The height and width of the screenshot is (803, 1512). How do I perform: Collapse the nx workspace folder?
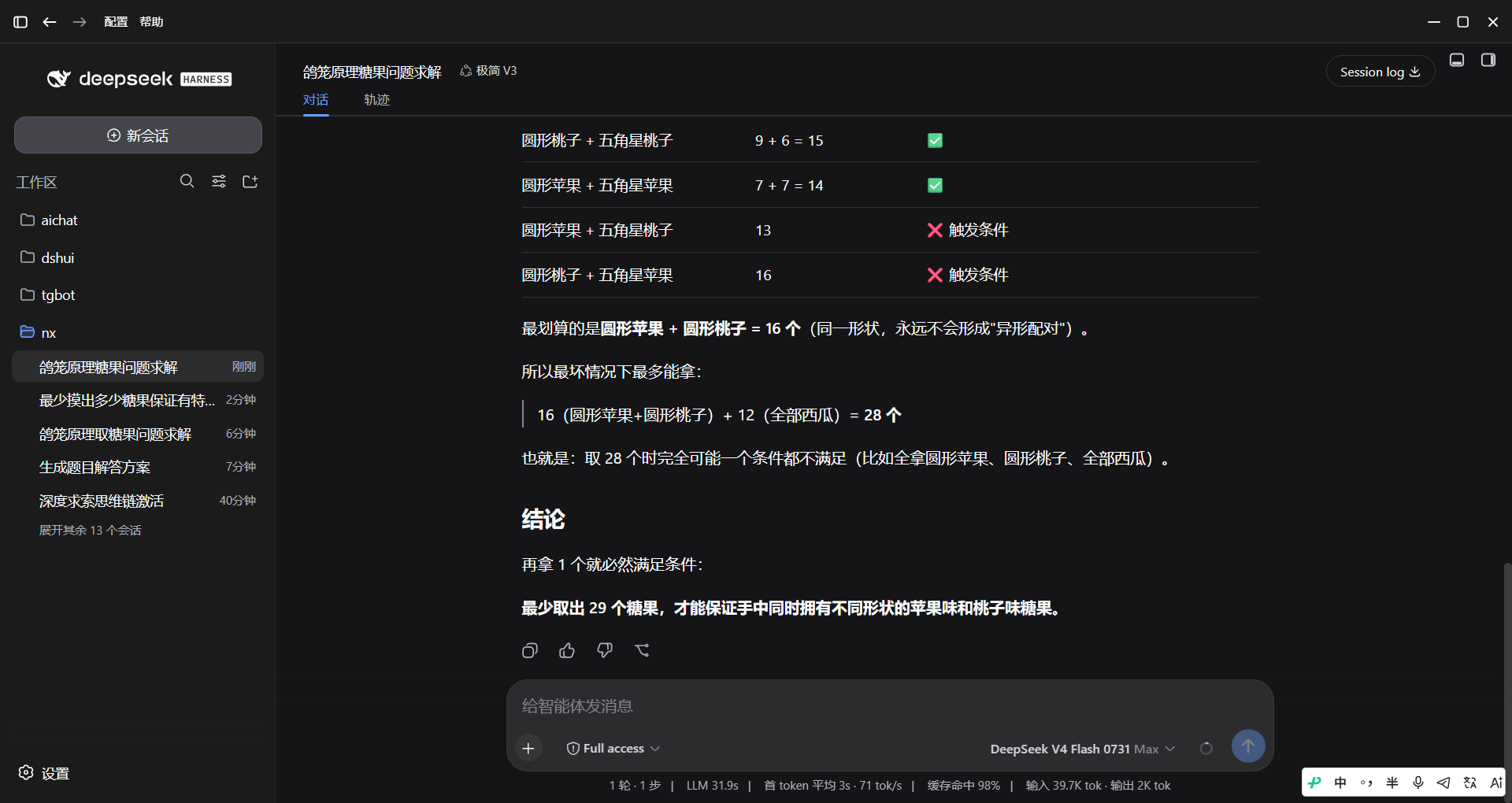(138, 332)
